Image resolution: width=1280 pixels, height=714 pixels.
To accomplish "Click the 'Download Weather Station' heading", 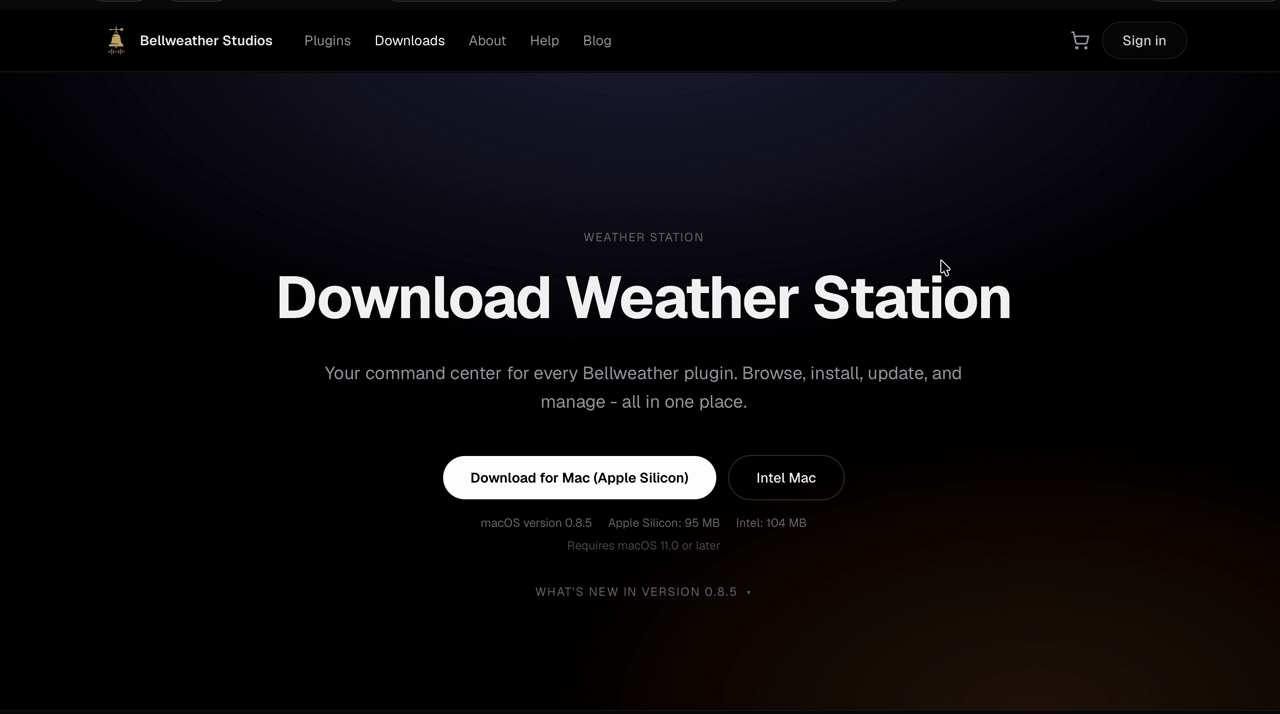I will pyautogui.click(x=643, y=298).
